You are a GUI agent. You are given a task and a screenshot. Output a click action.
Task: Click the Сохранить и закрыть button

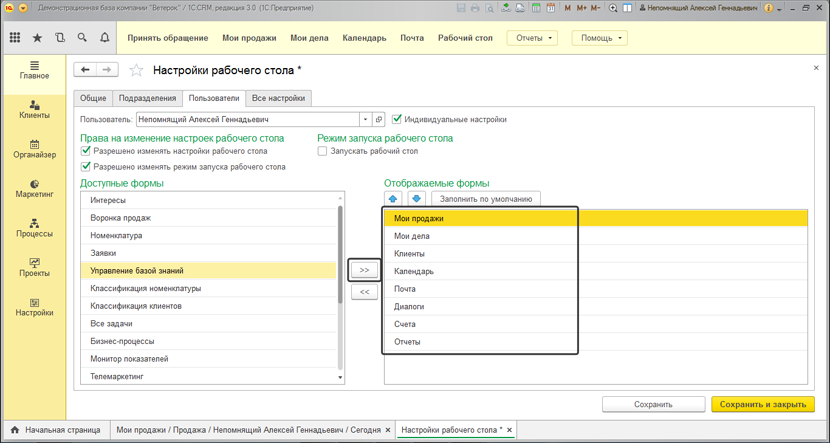coord(762,405)
